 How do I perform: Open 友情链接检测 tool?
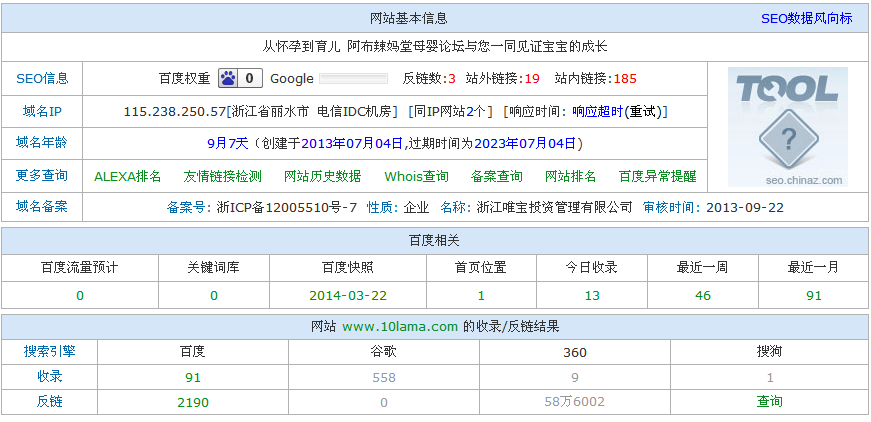[x=222, y=176]
